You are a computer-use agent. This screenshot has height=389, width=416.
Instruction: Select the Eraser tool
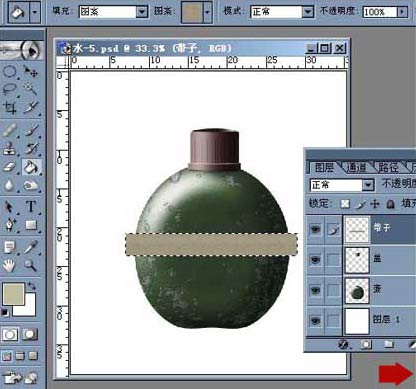[10, 167]
